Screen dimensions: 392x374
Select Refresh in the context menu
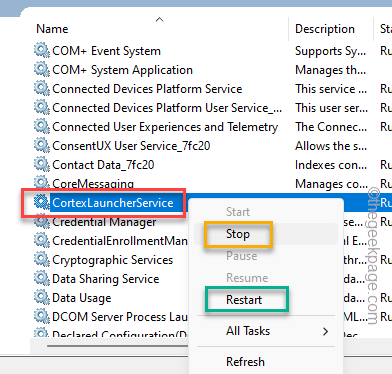pyautogui.click(x=245, y=362)
